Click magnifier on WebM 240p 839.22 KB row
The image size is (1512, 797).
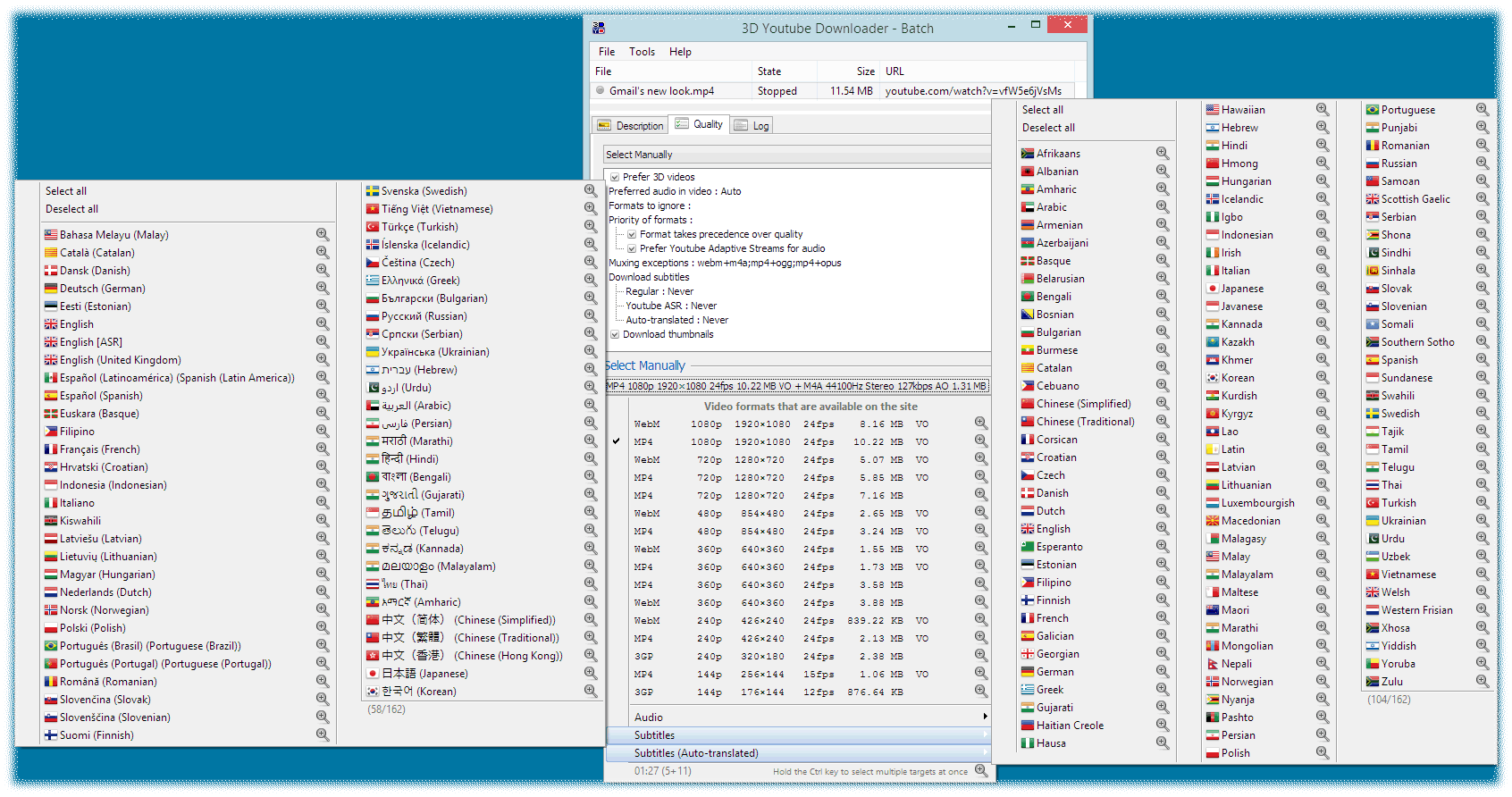(980, 620)
